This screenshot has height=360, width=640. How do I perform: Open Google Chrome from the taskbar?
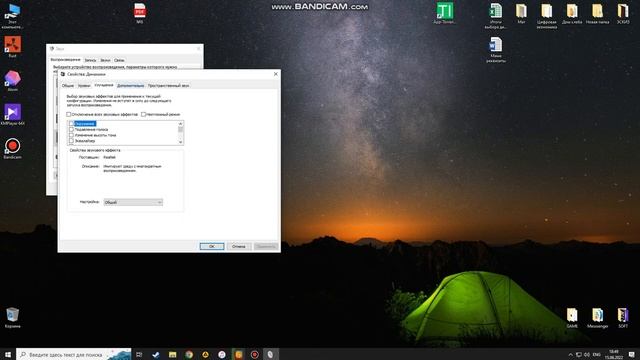tap(189, 354)
